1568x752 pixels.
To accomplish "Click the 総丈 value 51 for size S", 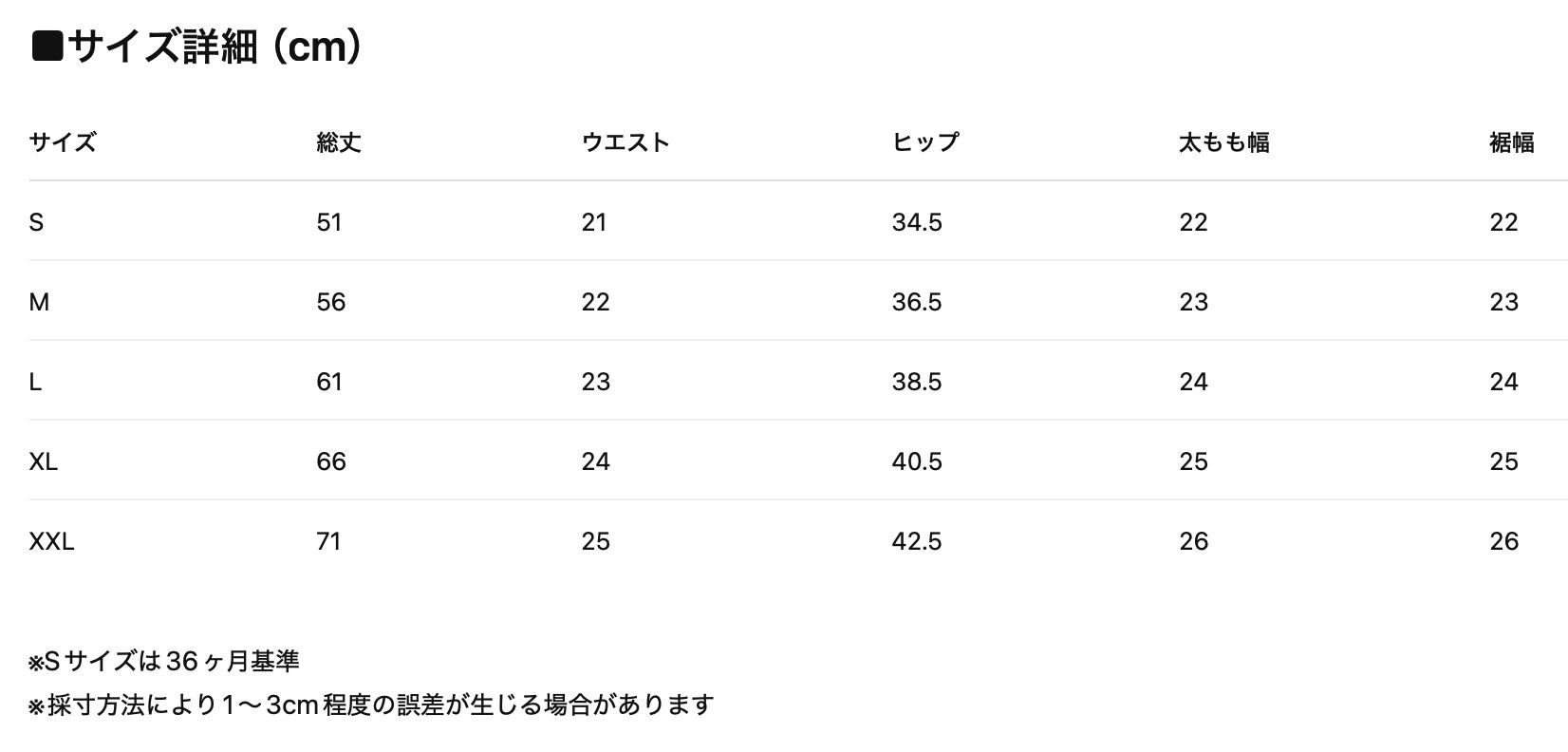I will coord(329,222).
